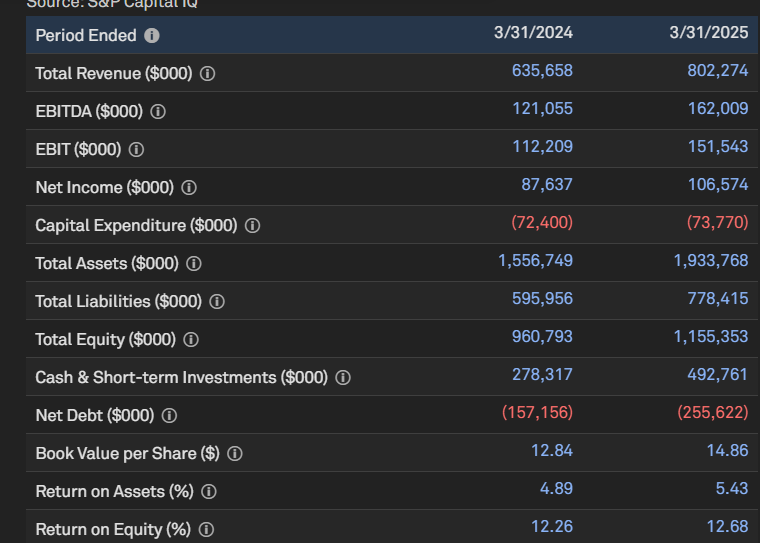The height and width of the screenshot is (543, 760).
Task: Open Net Debt ($000) info icon
Action: coord(169,415)
